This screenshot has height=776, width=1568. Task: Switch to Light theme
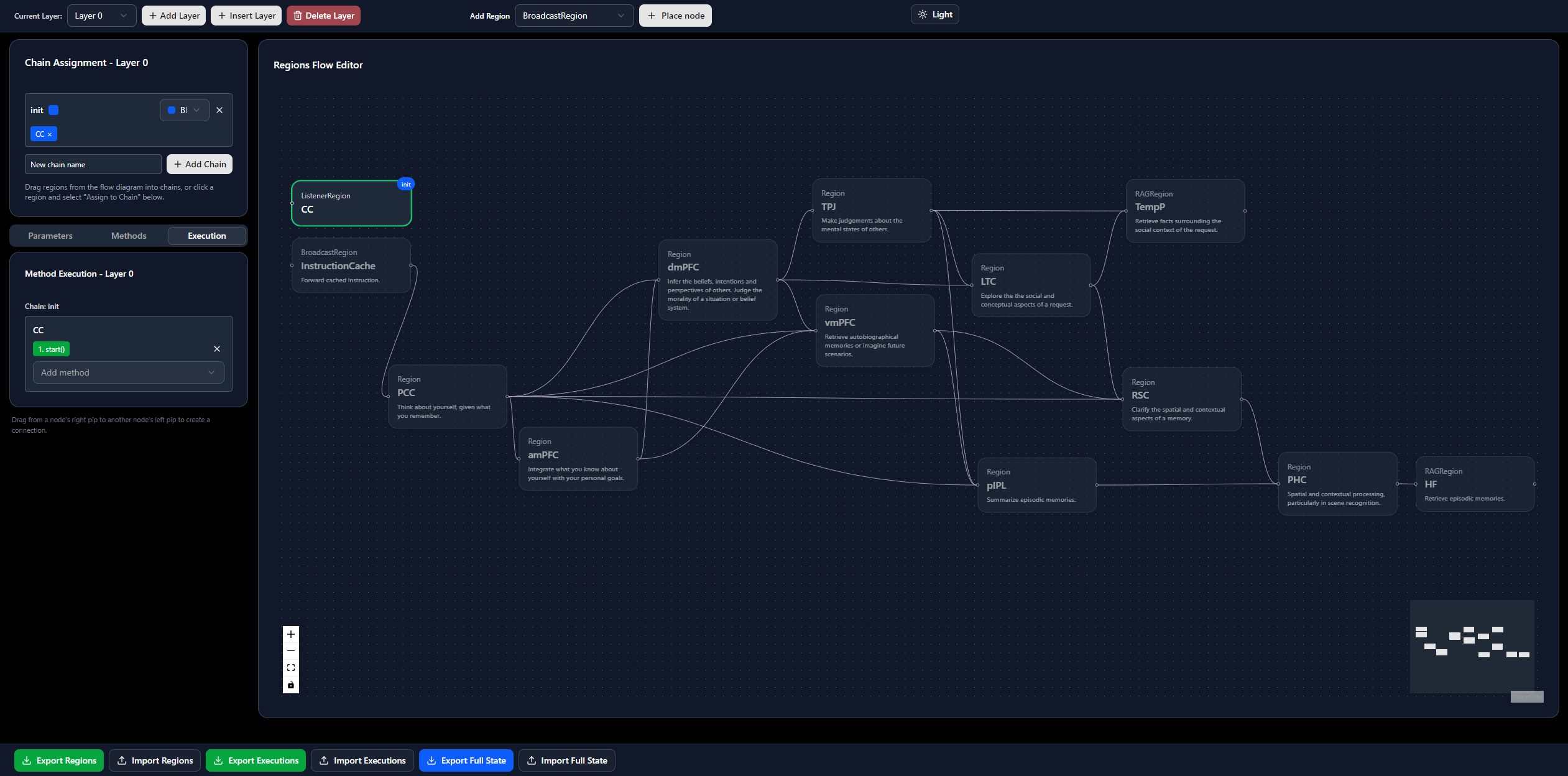click(x=935, y=14)
